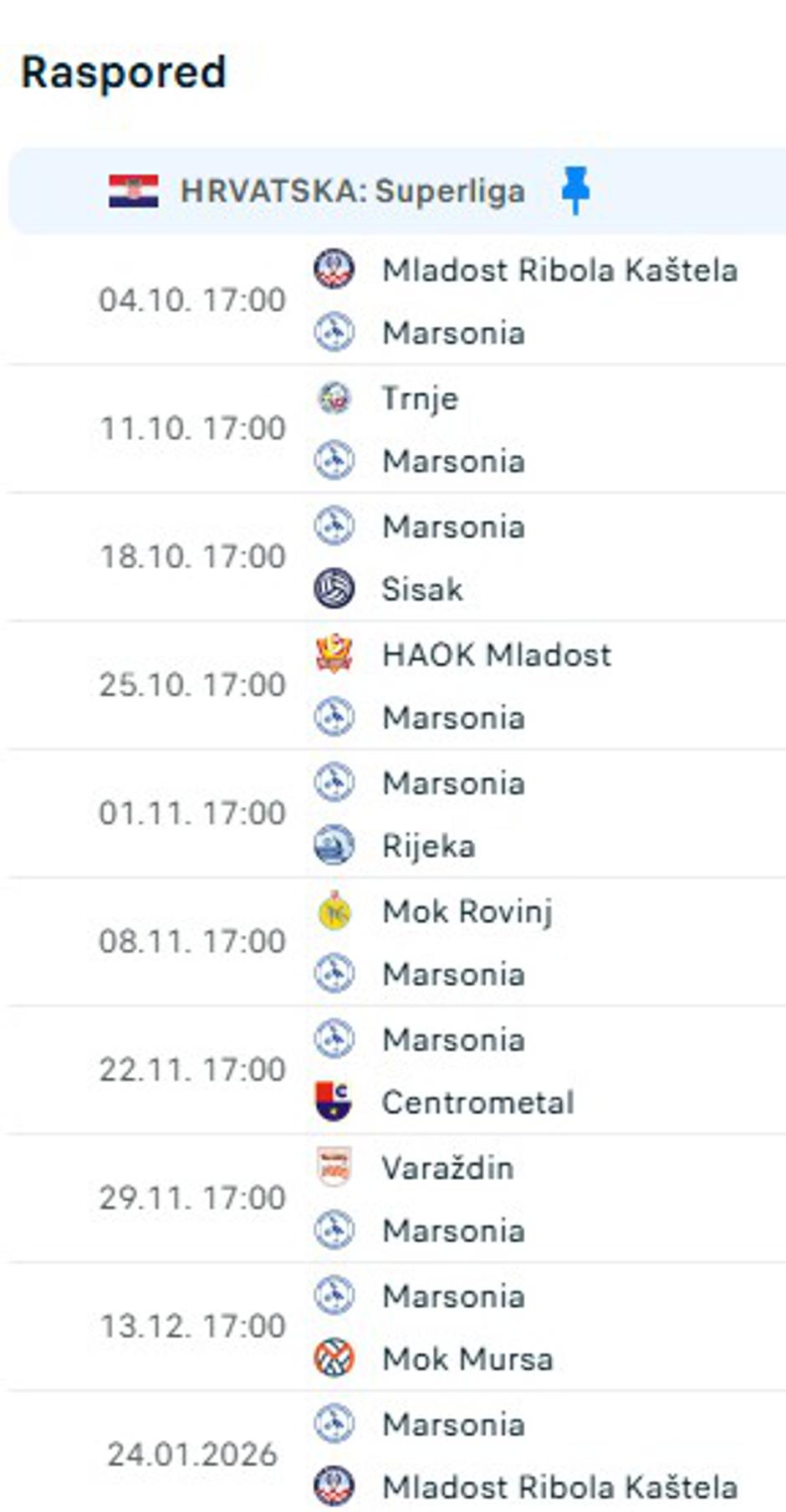Select the Sisak team name

click(x=422, y=589)
